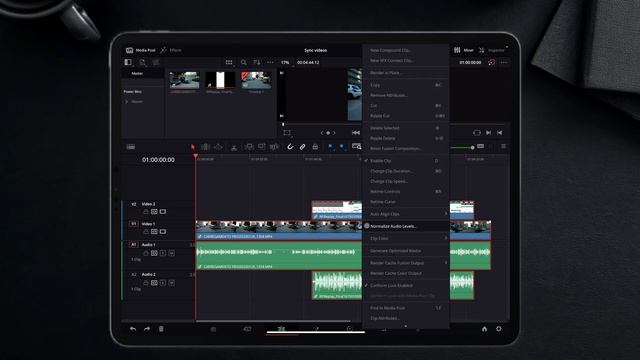This screenshot has height=360, width=640.
Task: Lock the Video 2 track
Action: coord(146,212)
